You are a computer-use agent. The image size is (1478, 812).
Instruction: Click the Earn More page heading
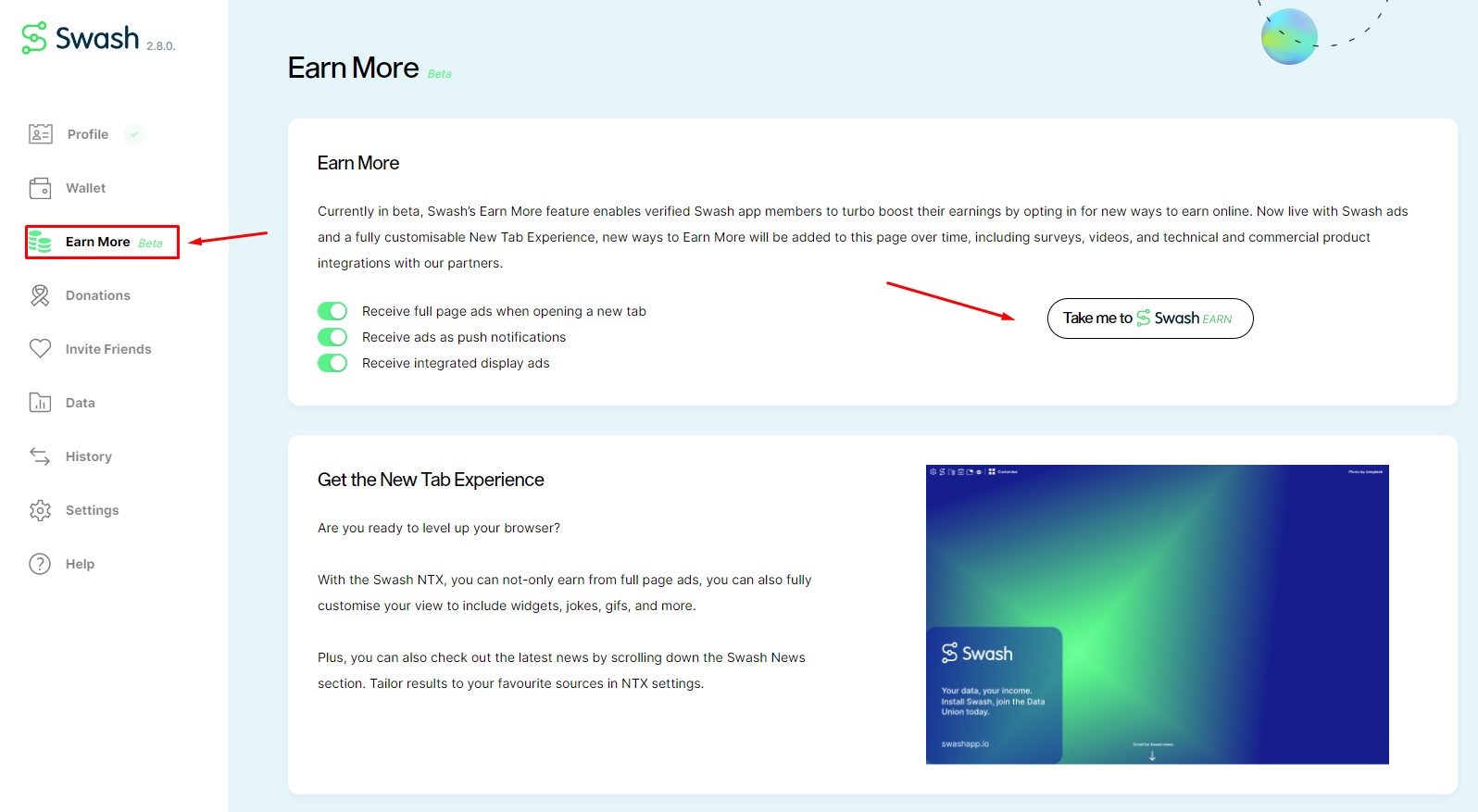[353, 68]
